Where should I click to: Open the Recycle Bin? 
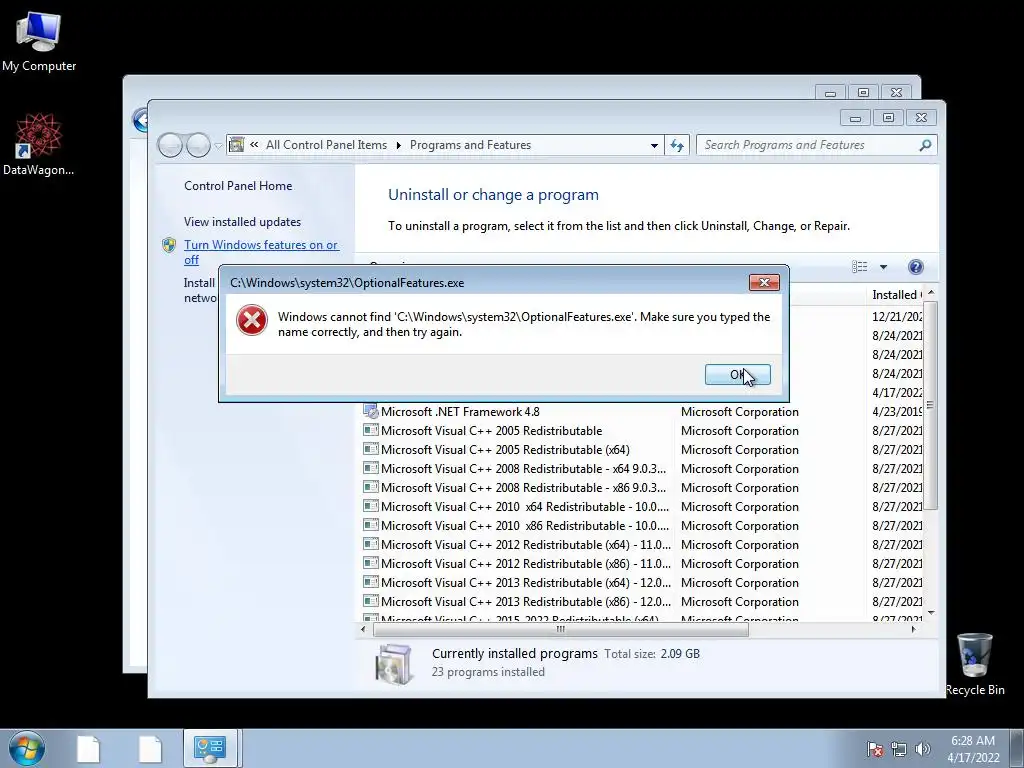coord(974,664)
